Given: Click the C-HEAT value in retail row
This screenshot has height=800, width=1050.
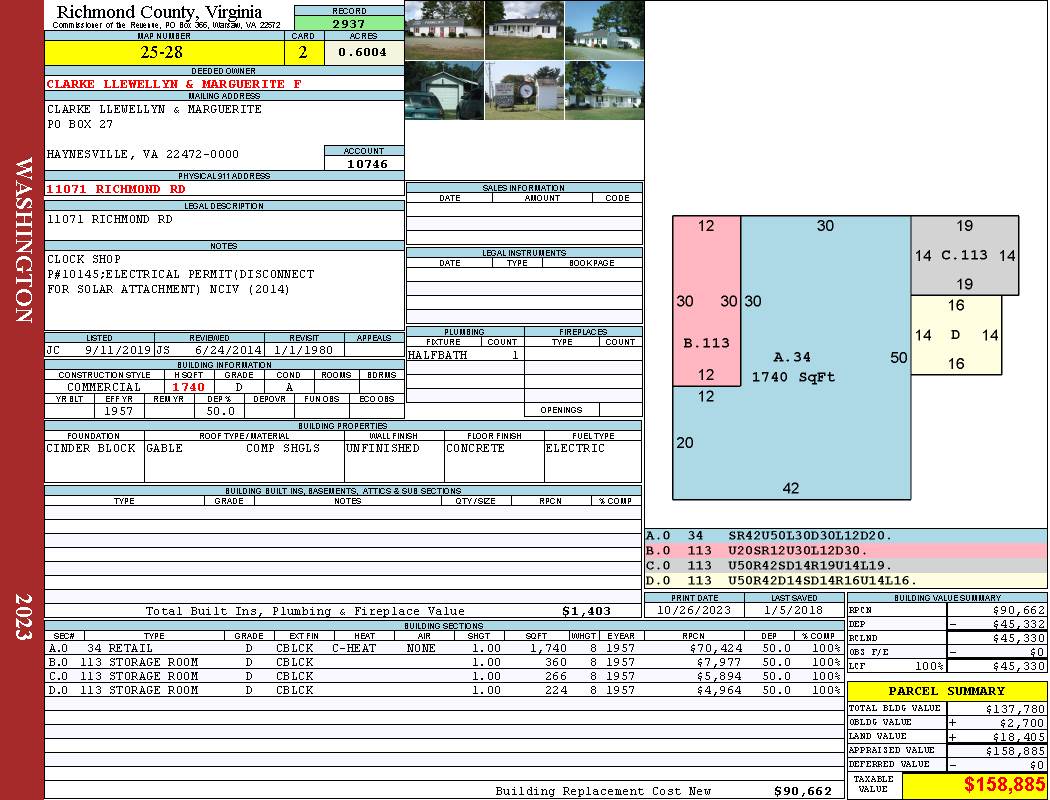Looking at the screenshot, I should coord(354,648).
